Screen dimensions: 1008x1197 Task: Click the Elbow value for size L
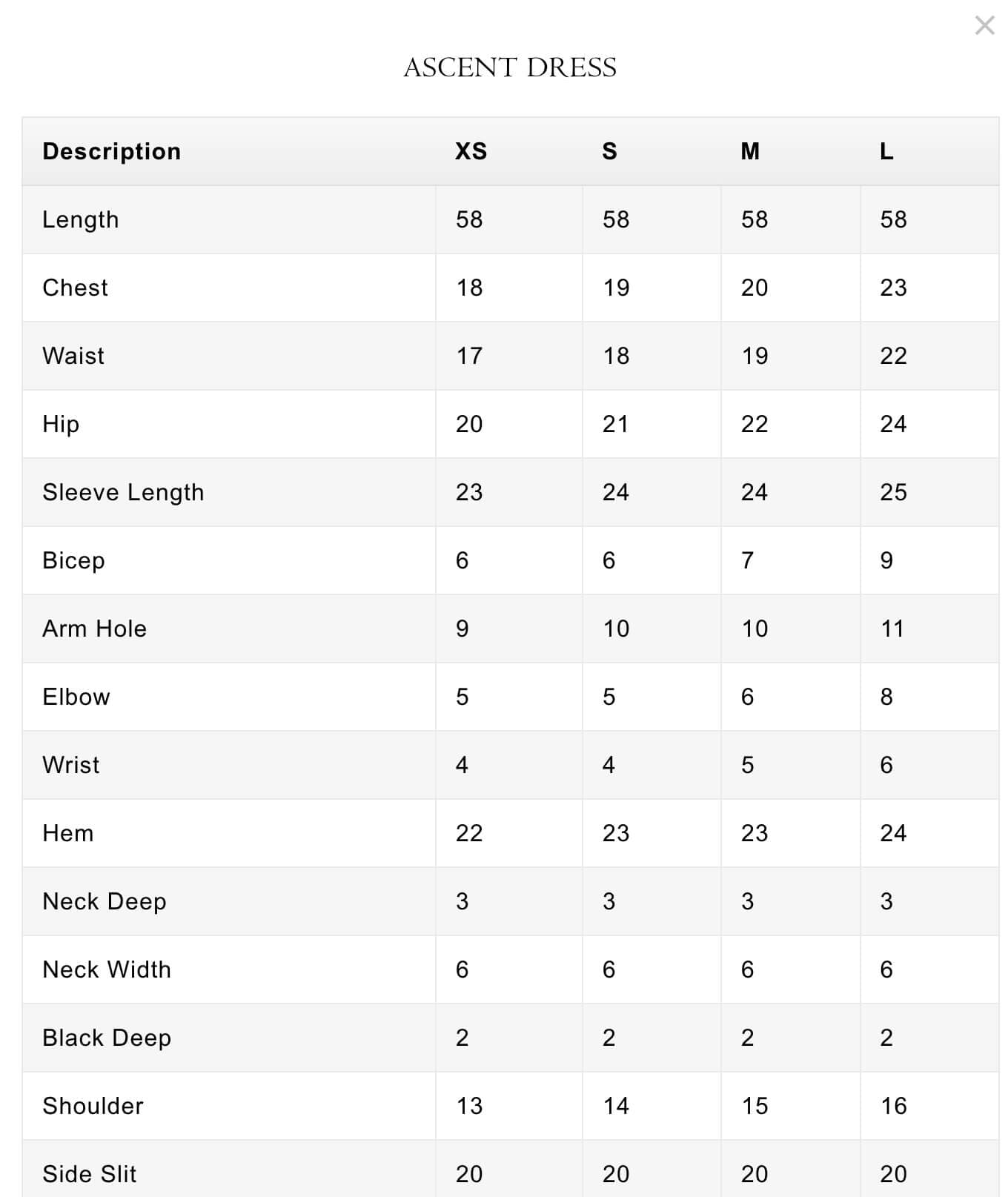(886, 697)
